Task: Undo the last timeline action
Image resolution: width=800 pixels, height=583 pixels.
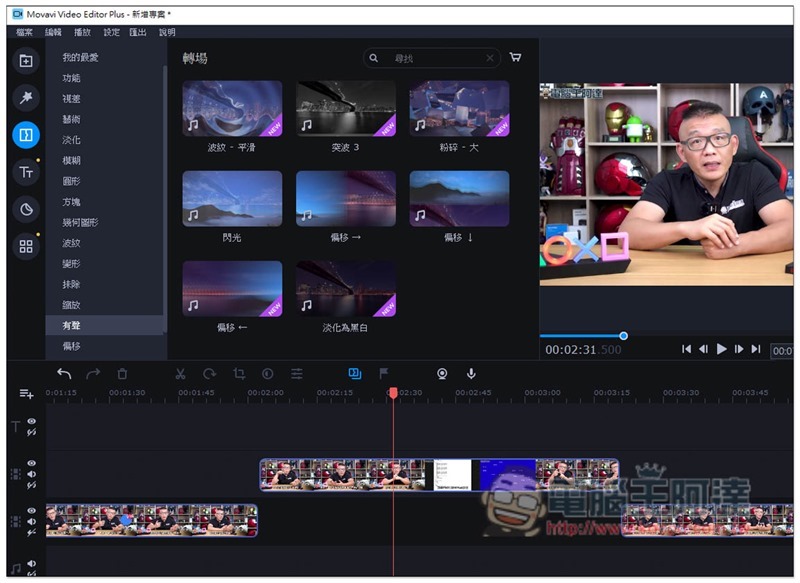Action: 64,374
